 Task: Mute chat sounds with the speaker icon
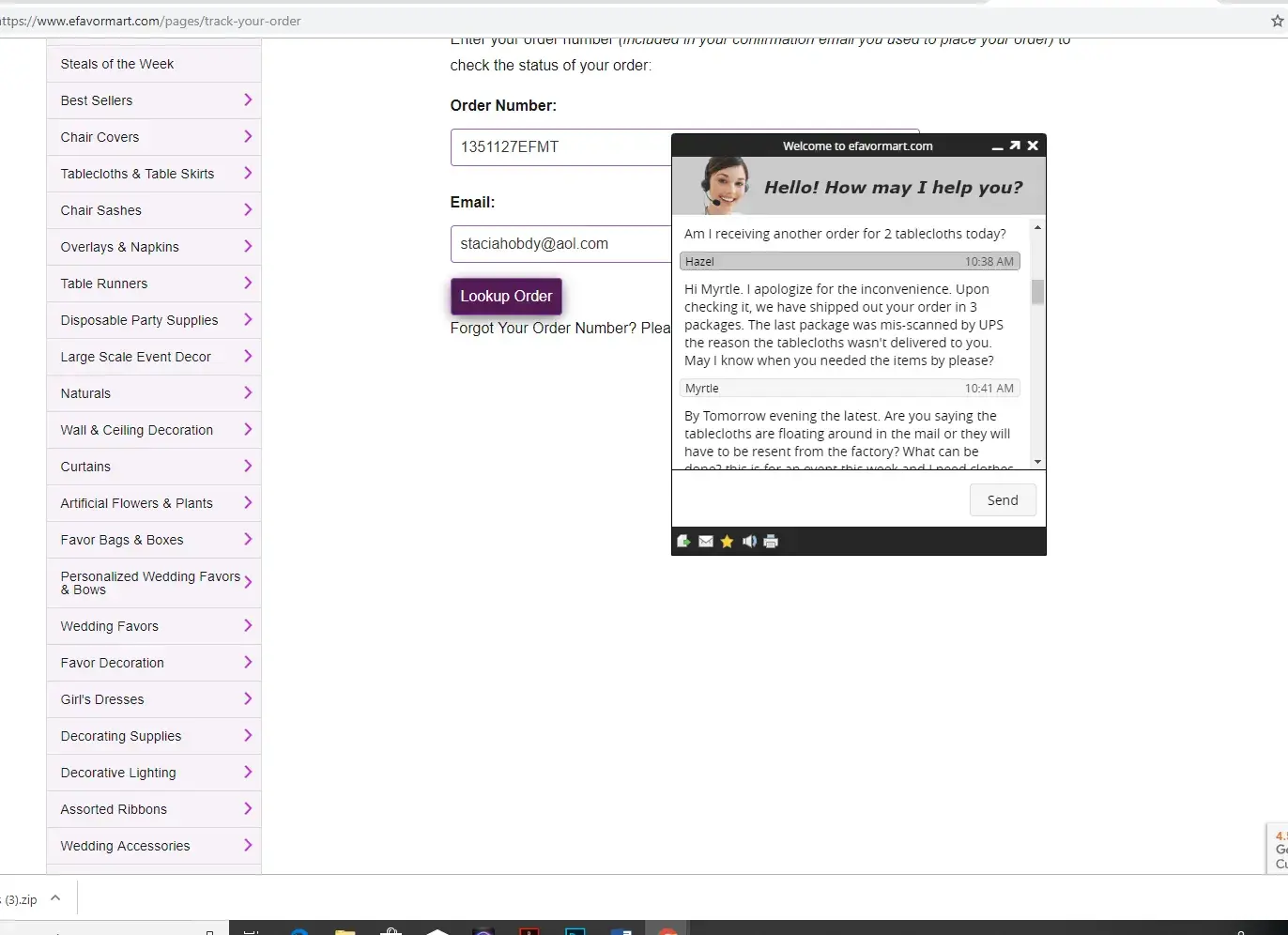[749, 542]
